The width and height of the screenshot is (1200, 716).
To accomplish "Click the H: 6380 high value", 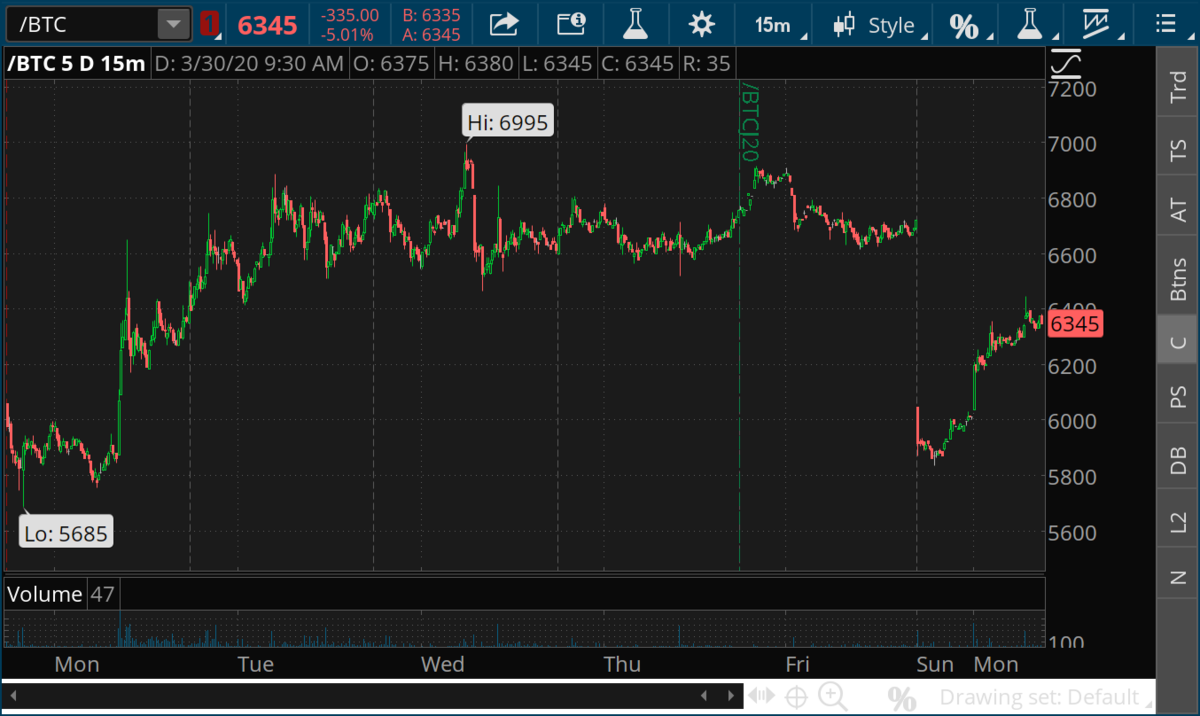I will (475, 64).
